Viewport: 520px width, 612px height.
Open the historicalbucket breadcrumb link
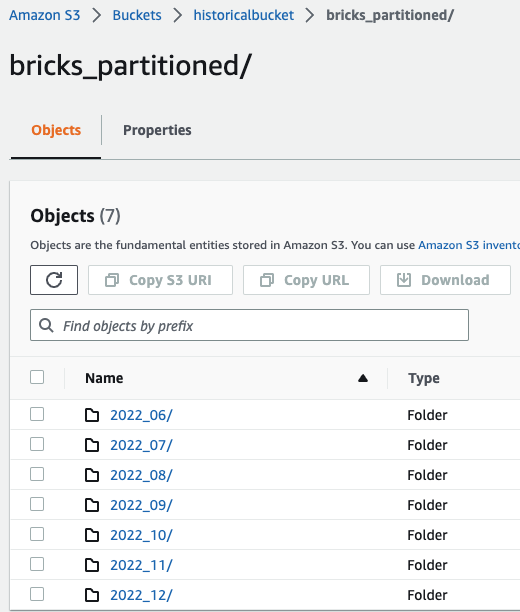pos(244,15)
